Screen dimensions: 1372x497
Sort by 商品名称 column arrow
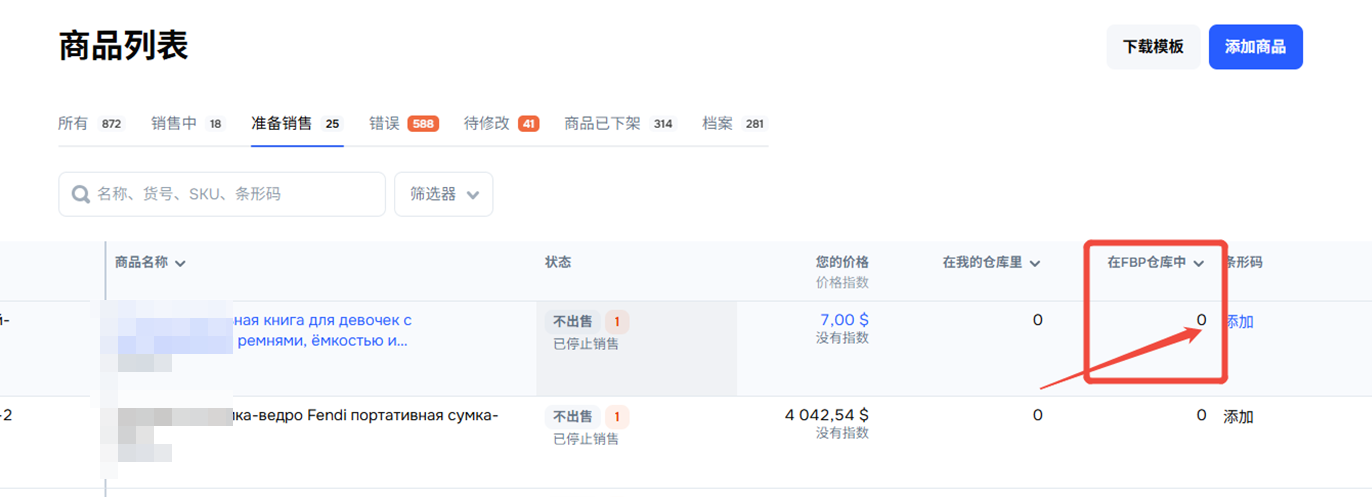coord(180,263)
